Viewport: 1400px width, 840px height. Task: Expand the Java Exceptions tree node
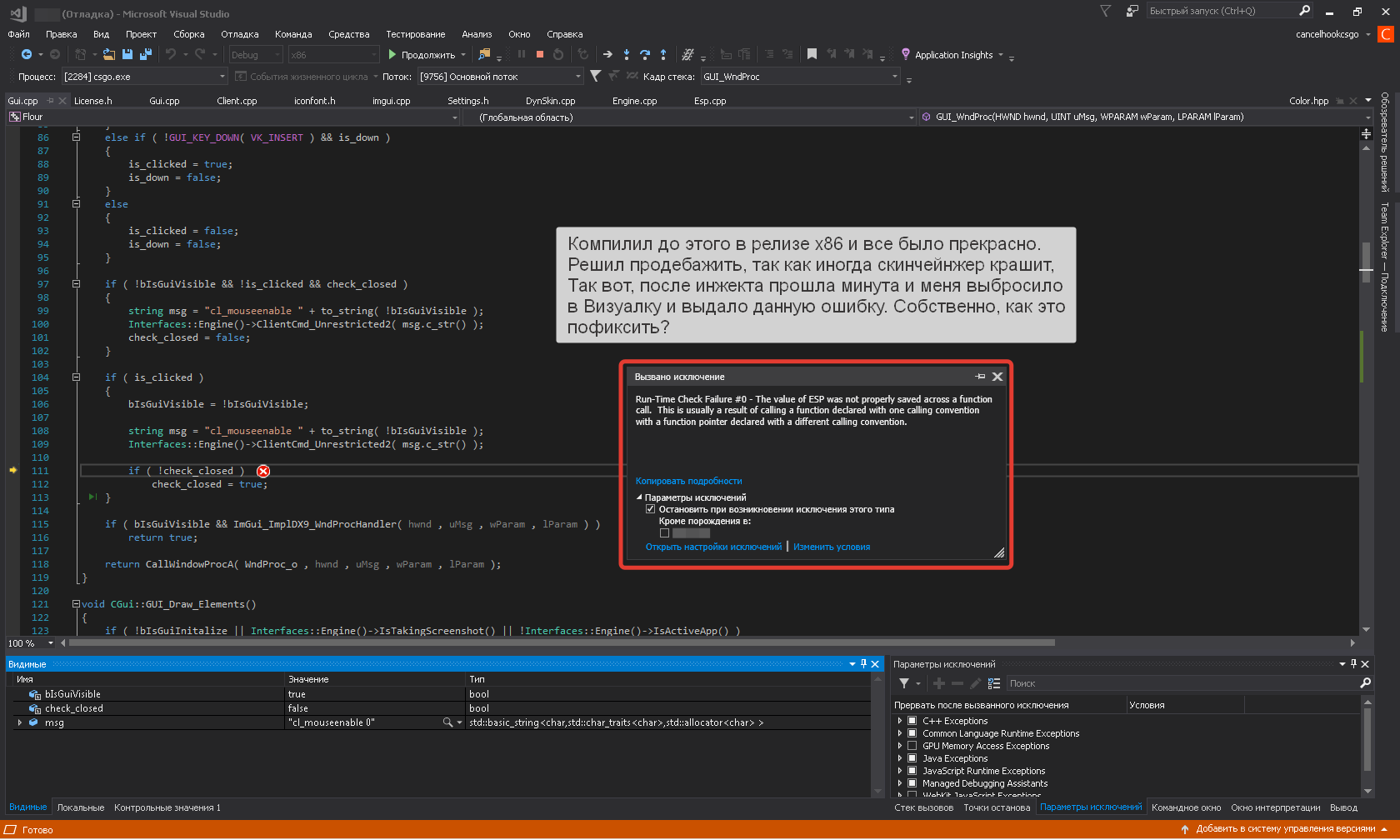tap(900, 758)
